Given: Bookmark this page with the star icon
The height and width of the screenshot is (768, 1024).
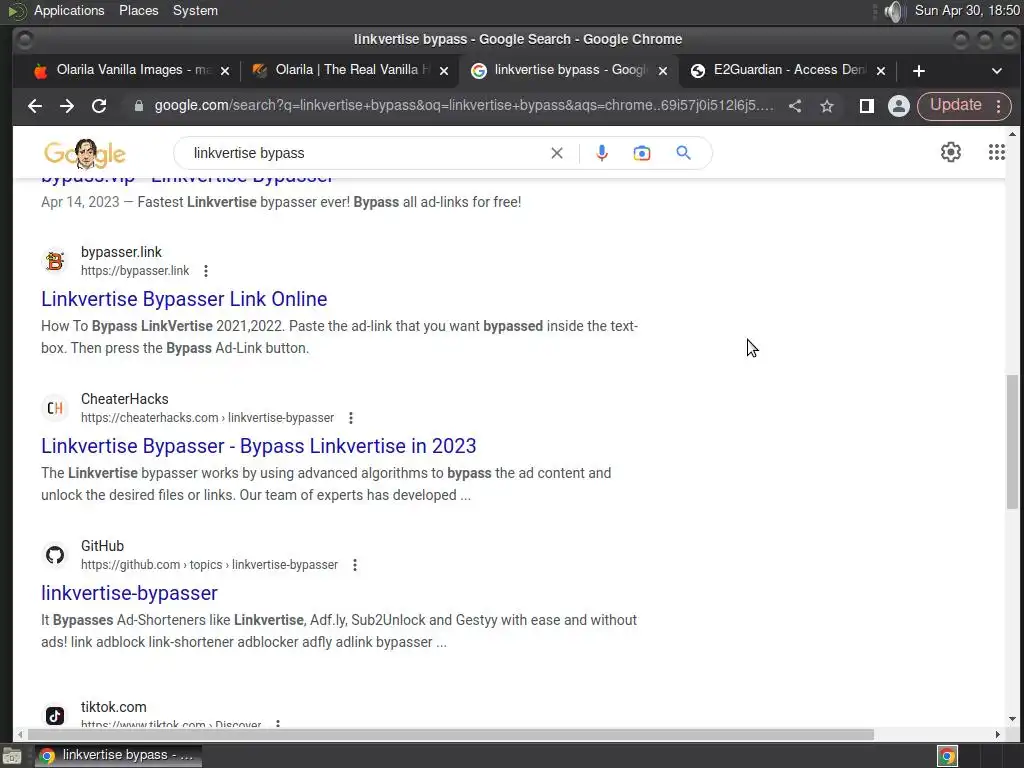Looking at the screenshot, I should pyautogui.click(x=827, y=106).
